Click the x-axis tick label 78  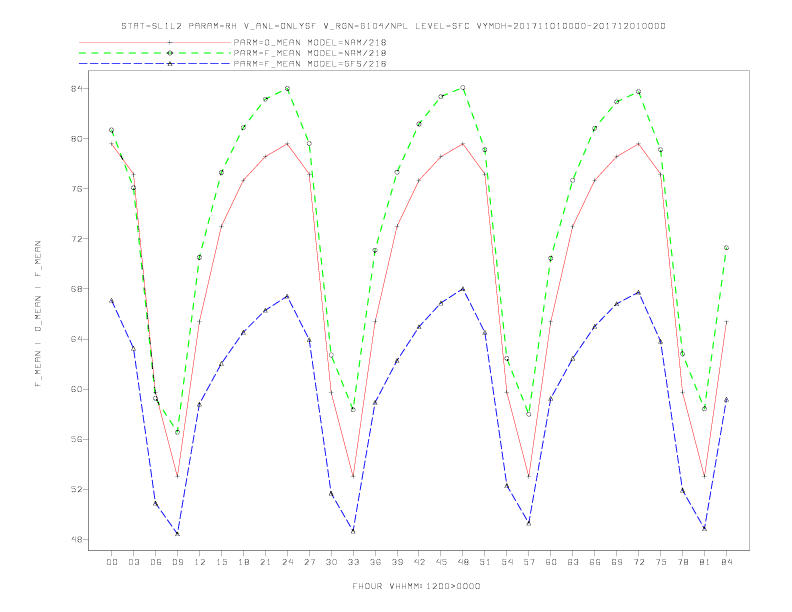682,562
